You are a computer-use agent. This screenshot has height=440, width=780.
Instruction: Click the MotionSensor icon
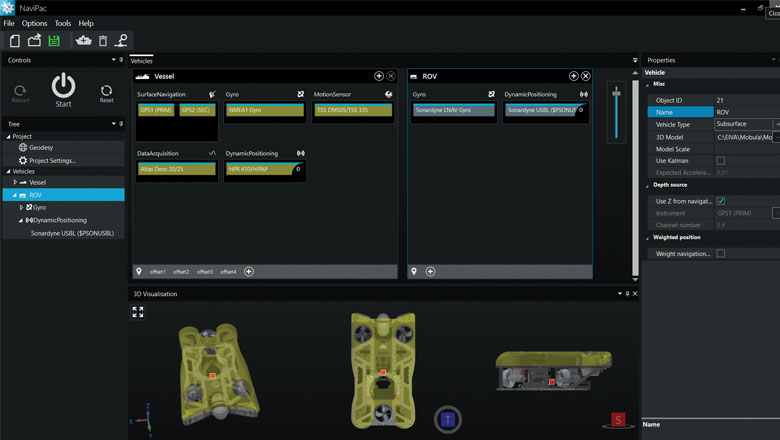[x=389, y=94]
